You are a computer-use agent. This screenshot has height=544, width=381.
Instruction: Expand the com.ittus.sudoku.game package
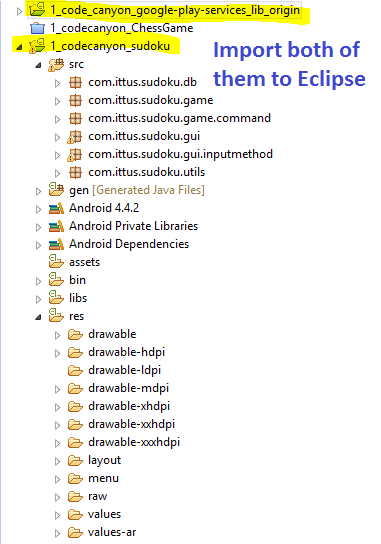pos(58,101)
